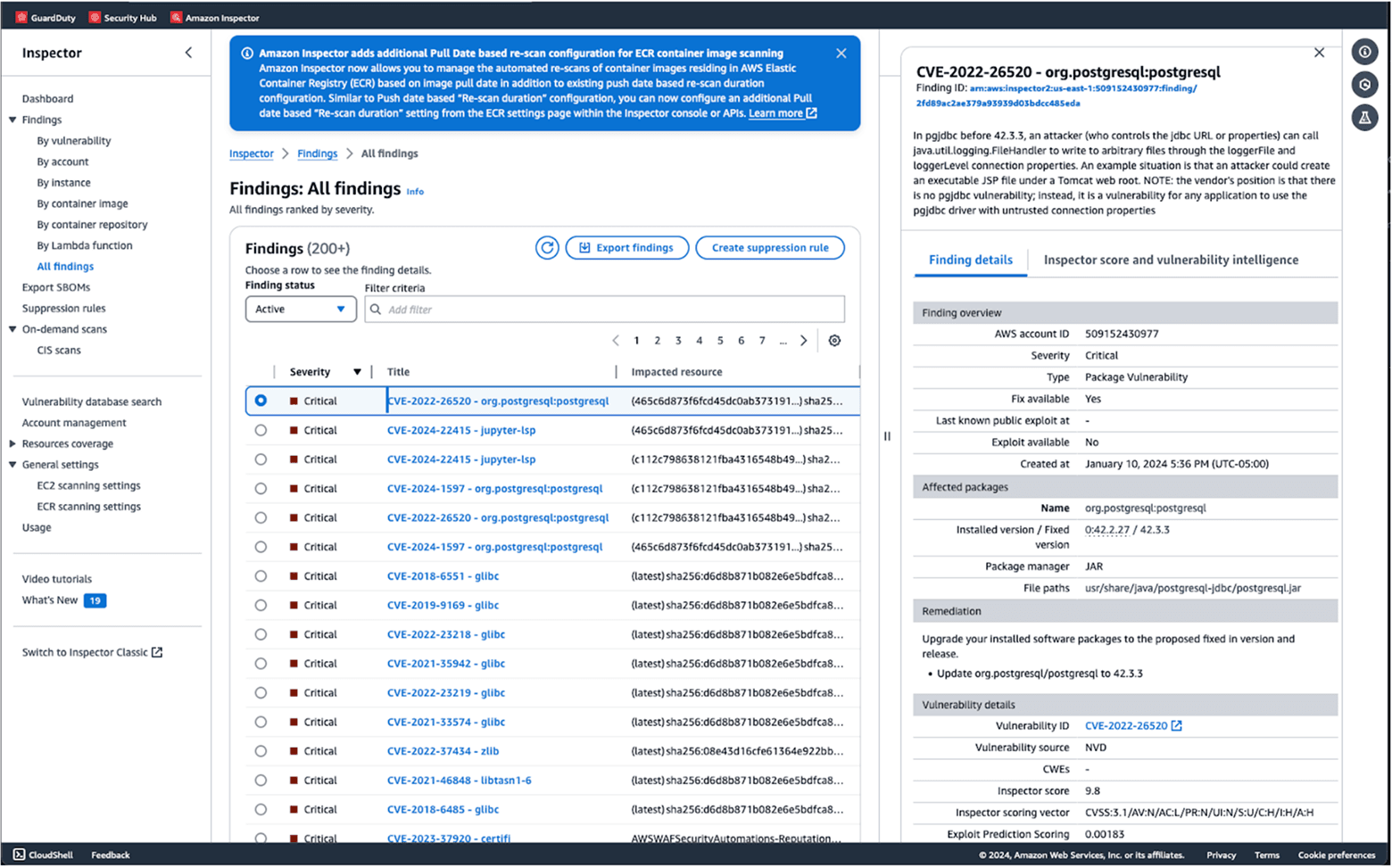The width and height of the screenshot is (1392, 868).
Task: Click external icon on Switch to Inspector Classic
Action: click(x=157, y=652)
